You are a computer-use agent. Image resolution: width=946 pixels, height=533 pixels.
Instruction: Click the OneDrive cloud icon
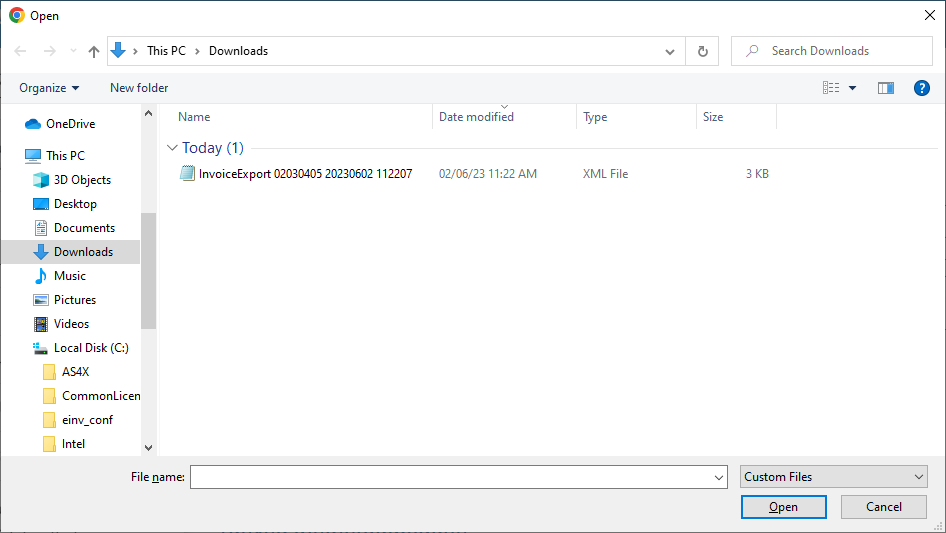pyautogui.click(x=33, y=124)
